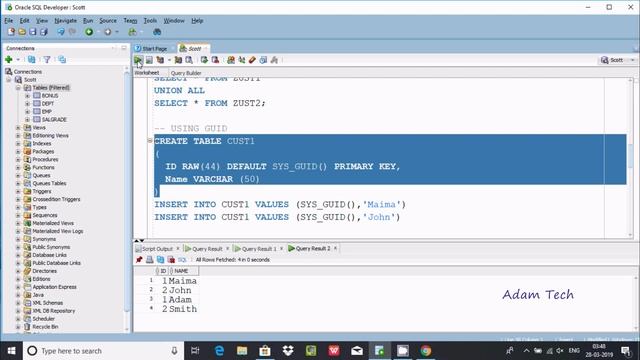The width and height of the screenshot is (640, 360).
Task: Click the print icon in result toolbar
Action: click(x=150, y=260)
